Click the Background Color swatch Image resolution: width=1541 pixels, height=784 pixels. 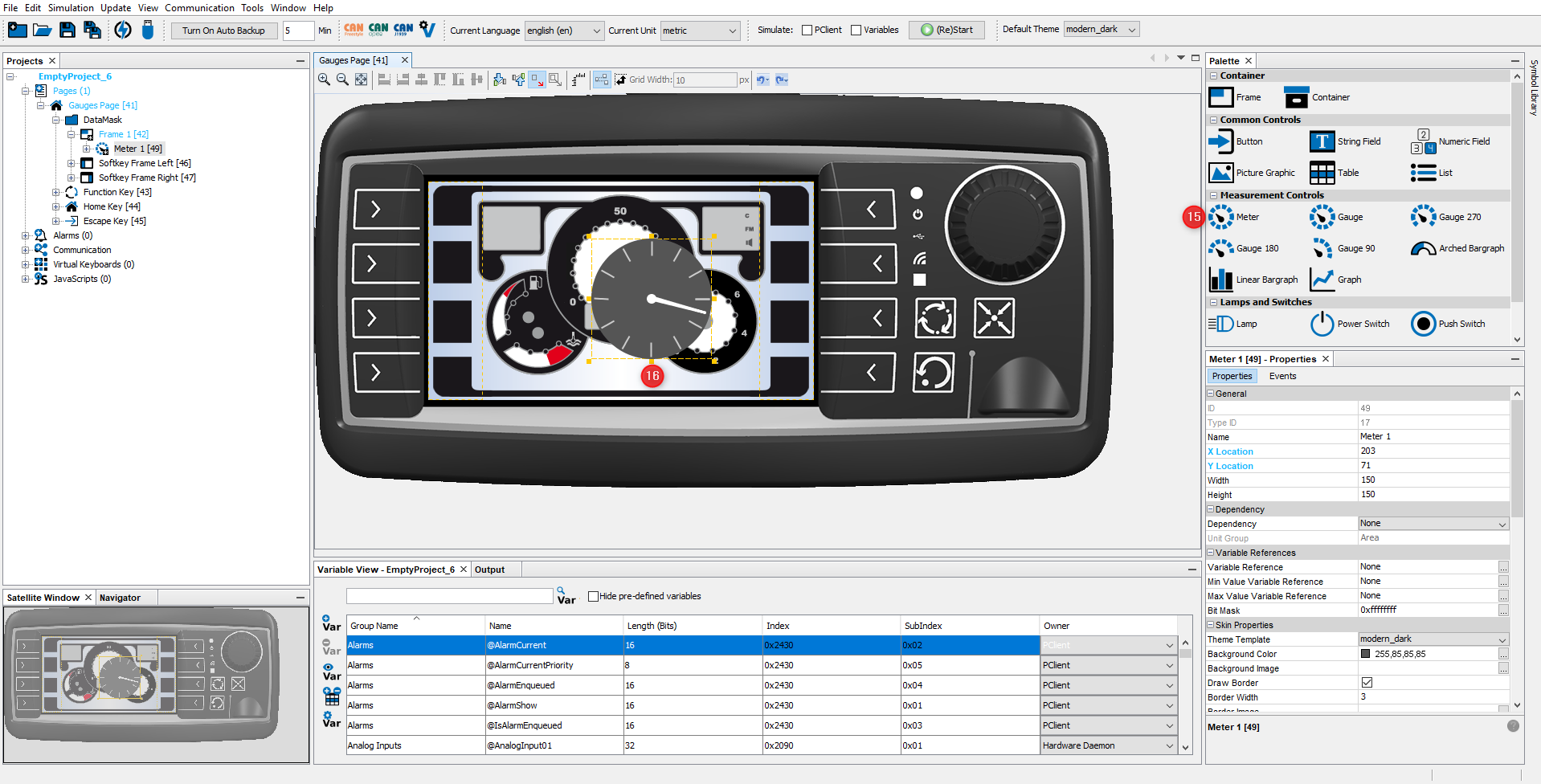tap(1365, 654)
